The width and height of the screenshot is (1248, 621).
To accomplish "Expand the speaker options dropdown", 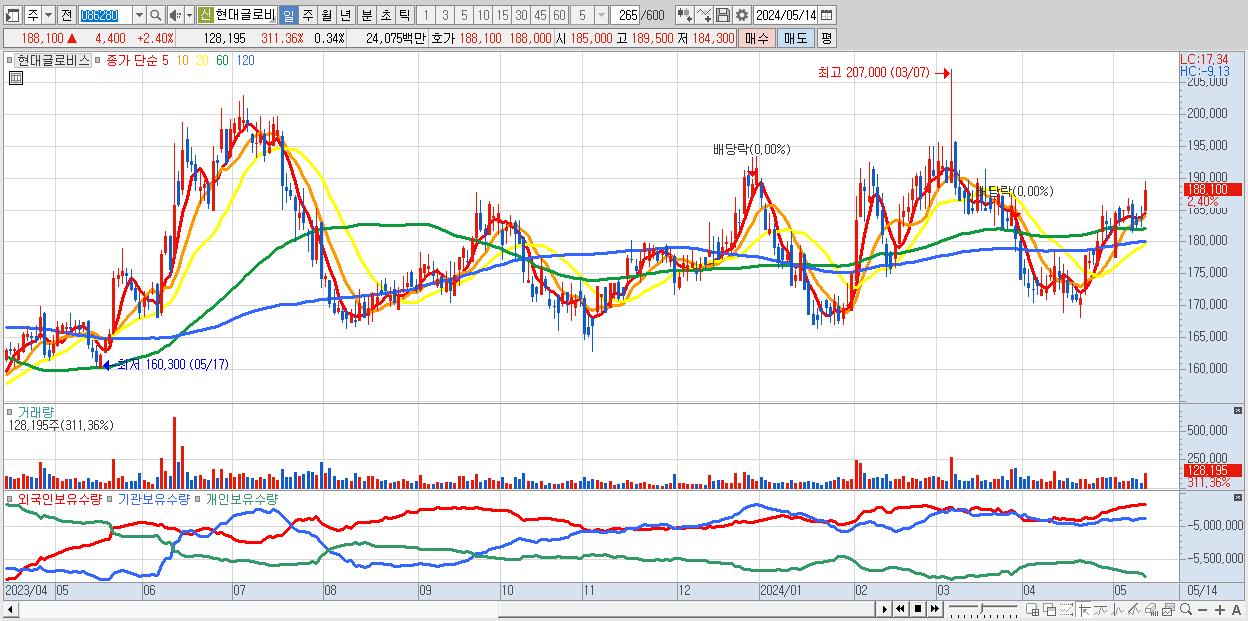I will coord(189,16).
